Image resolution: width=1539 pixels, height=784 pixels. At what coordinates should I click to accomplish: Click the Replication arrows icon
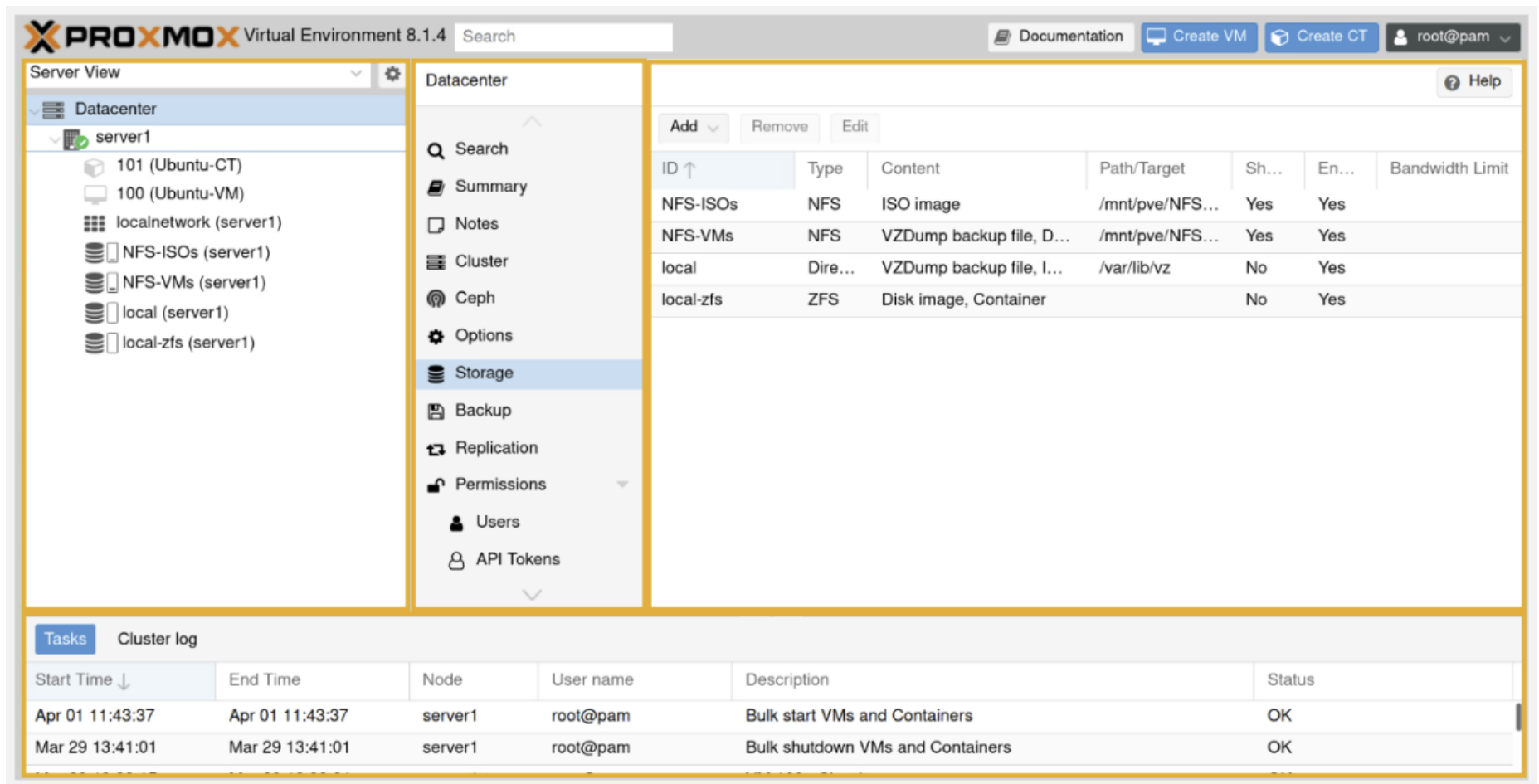[436, 449]
